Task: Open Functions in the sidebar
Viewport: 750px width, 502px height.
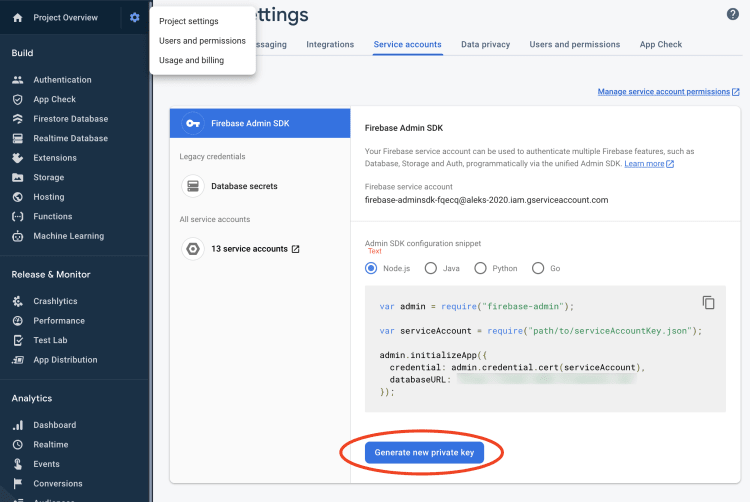Action: [53, 217]
